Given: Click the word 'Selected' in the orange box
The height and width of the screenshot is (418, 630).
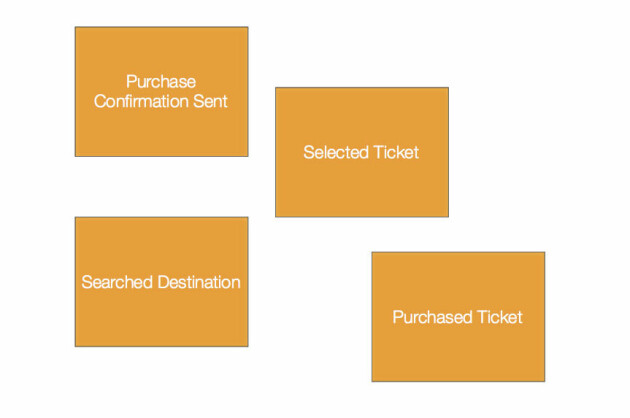Looking at the screenshot, I should pos(336,152).
